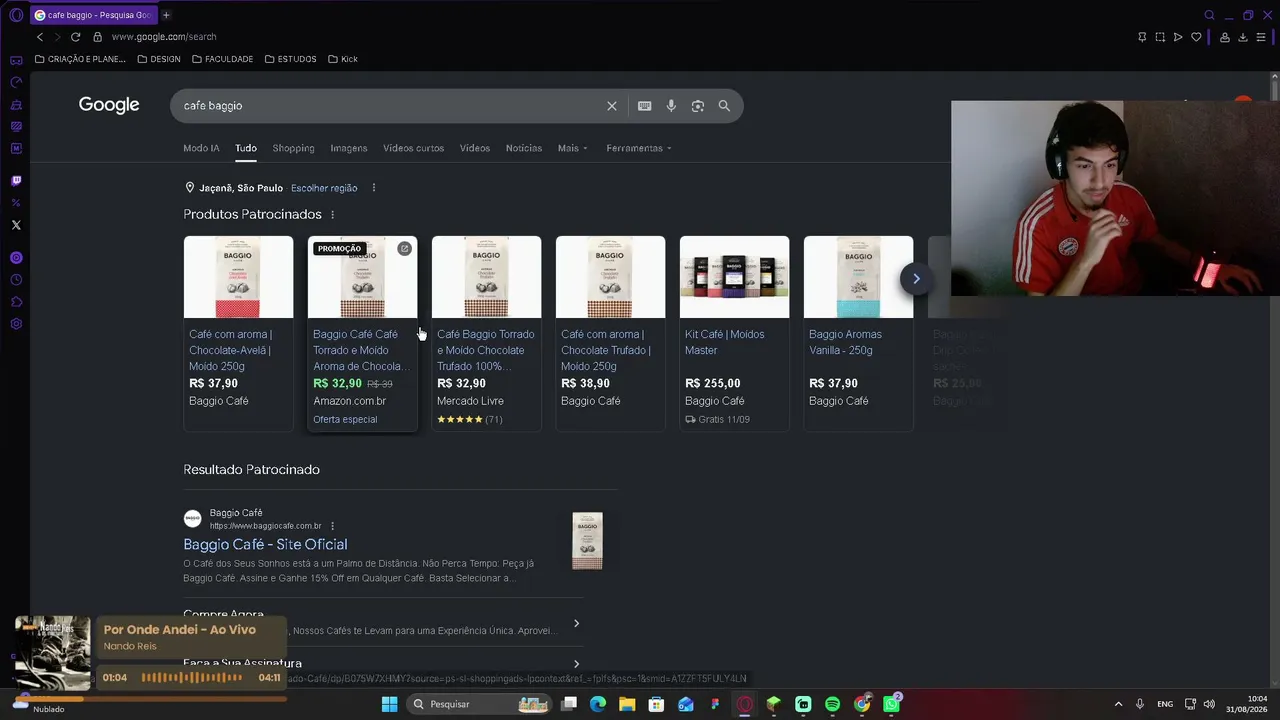Open Baggio Aromas Vanilla 250g product
The image size is (1280, 720).
pyautogui.click(x=858, y=333)
